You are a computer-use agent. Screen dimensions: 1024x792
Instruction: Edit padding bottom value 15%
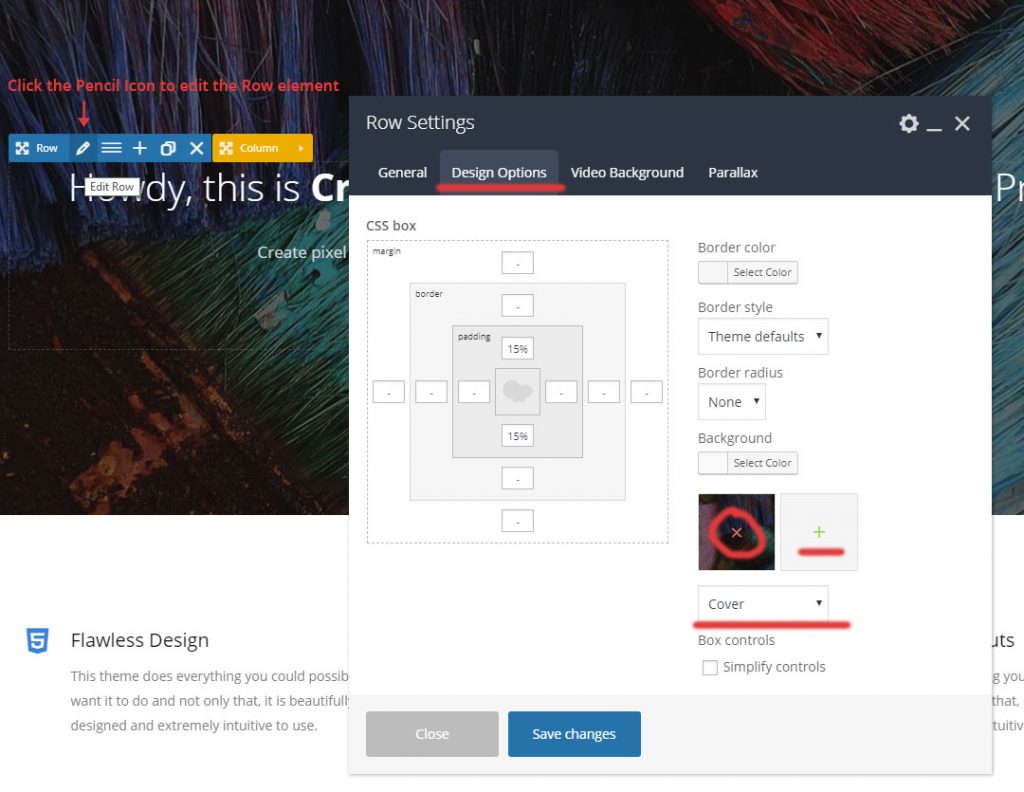517,436
